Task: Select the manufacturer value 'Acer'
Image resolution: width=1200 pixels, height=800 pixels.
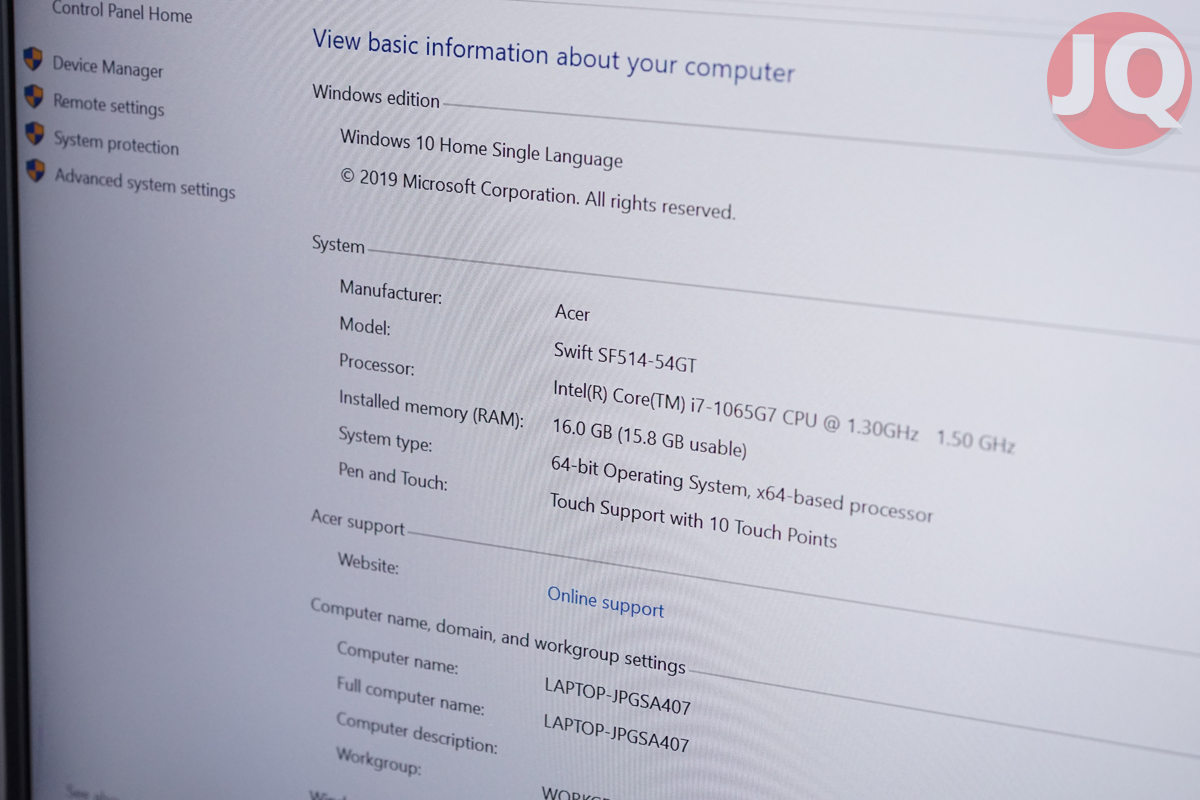Action: pos(572,313)
